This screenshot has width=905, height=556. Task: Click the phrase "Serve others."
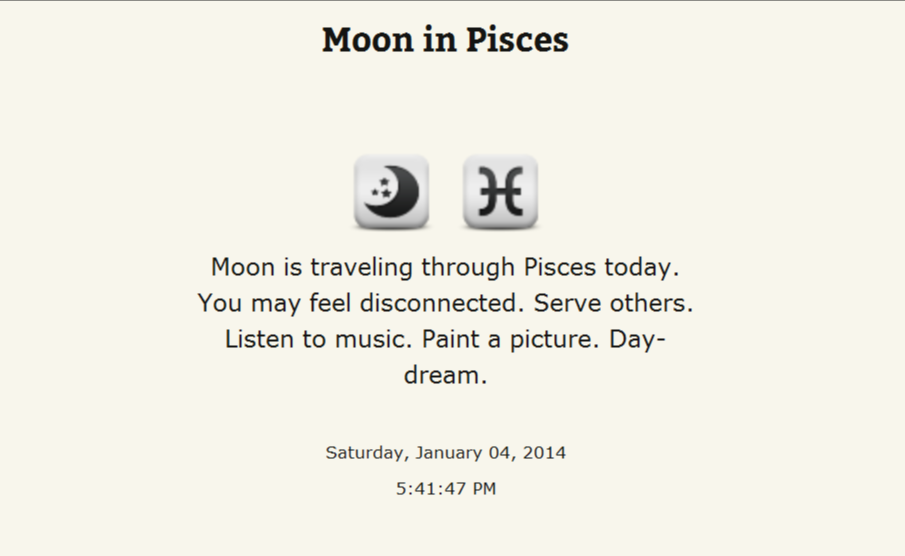[613, 303]
